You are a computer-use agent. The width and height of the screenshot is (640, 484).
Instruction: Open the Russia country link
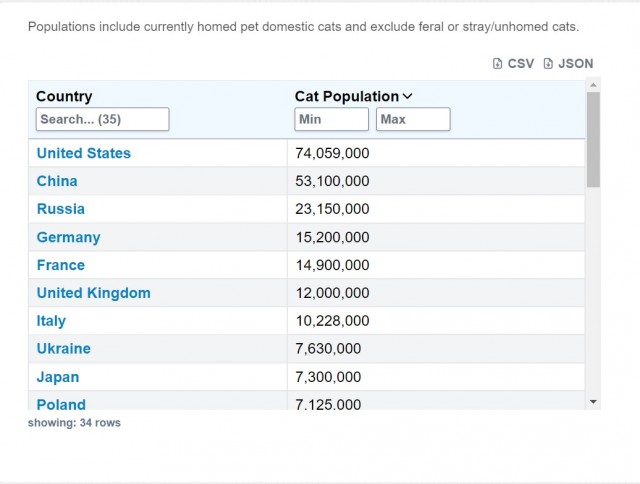[x=61, y=209]
